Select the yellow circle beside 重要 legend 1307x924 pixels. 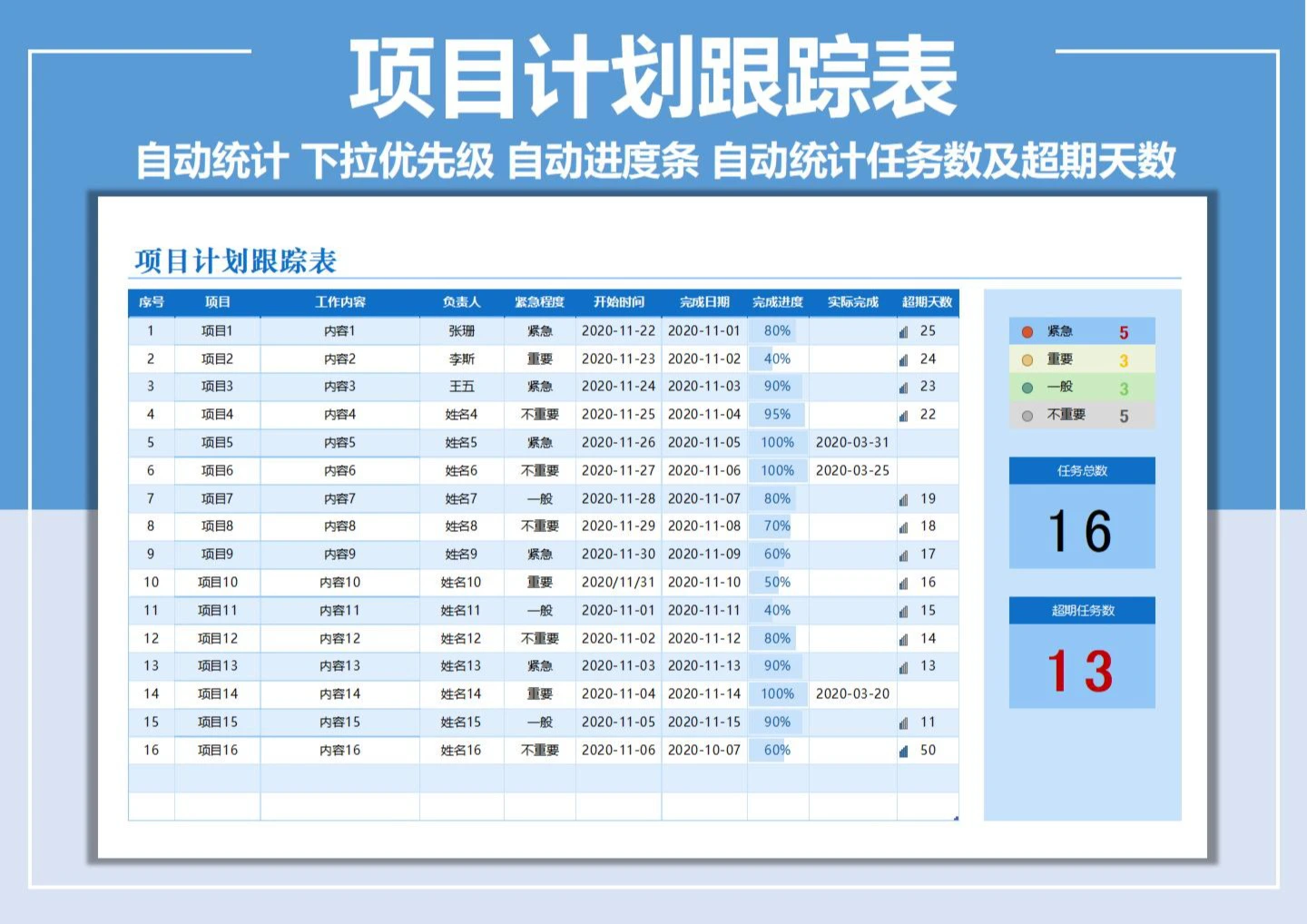[x=1027, y=360]
